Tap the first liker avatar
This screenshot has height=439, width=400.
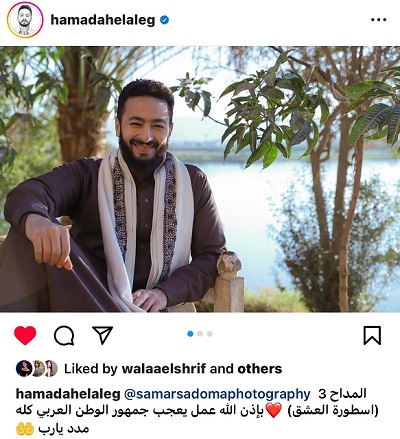point(24,368)
